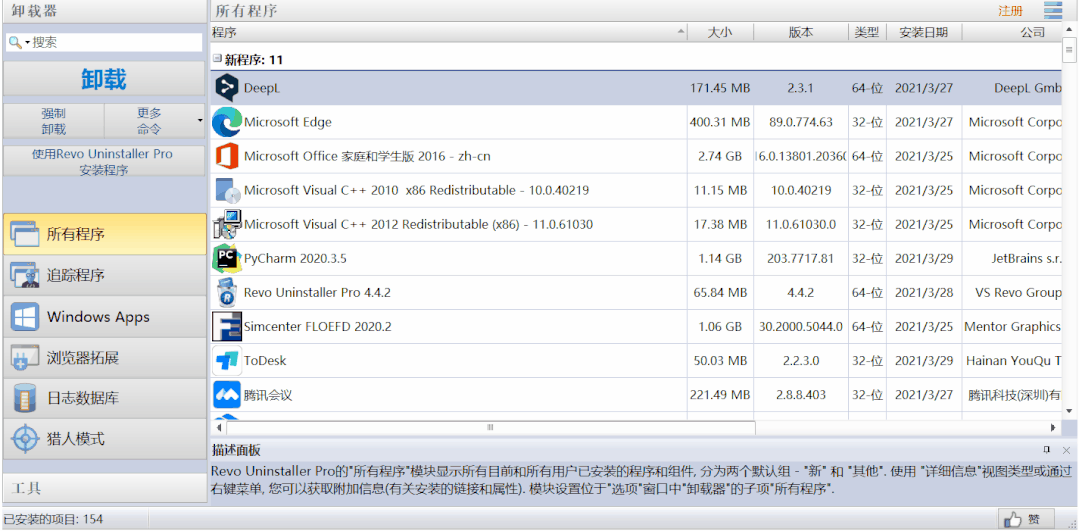The width and height of the screenshot is (1079, 531).
Task: Click the ToDesk program icon
Action: [x=226, y=360]
